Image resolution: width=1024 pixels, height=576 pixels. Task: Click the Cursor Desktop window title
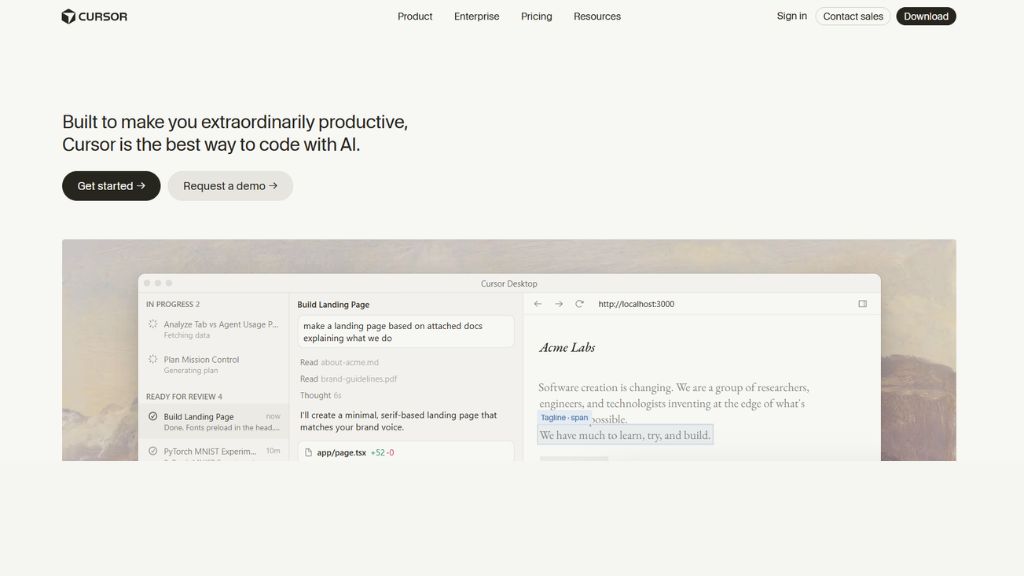(509, 283)
